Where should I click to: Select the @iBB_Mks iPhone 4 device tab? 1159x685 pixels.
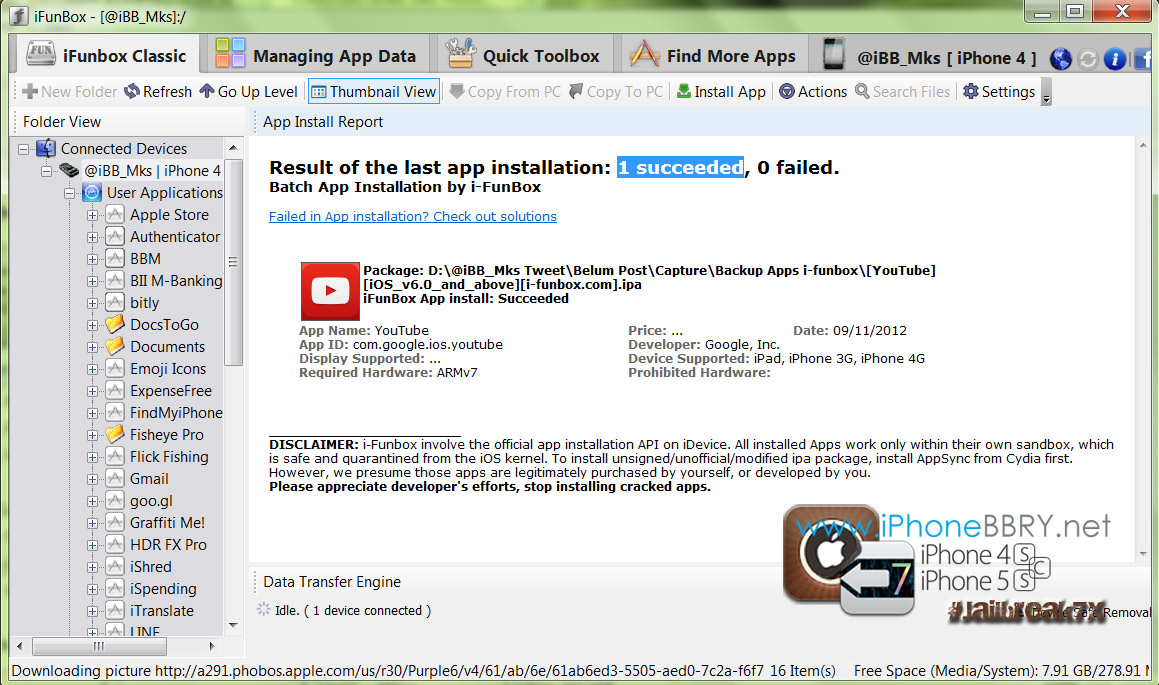(x=930, y=57)
